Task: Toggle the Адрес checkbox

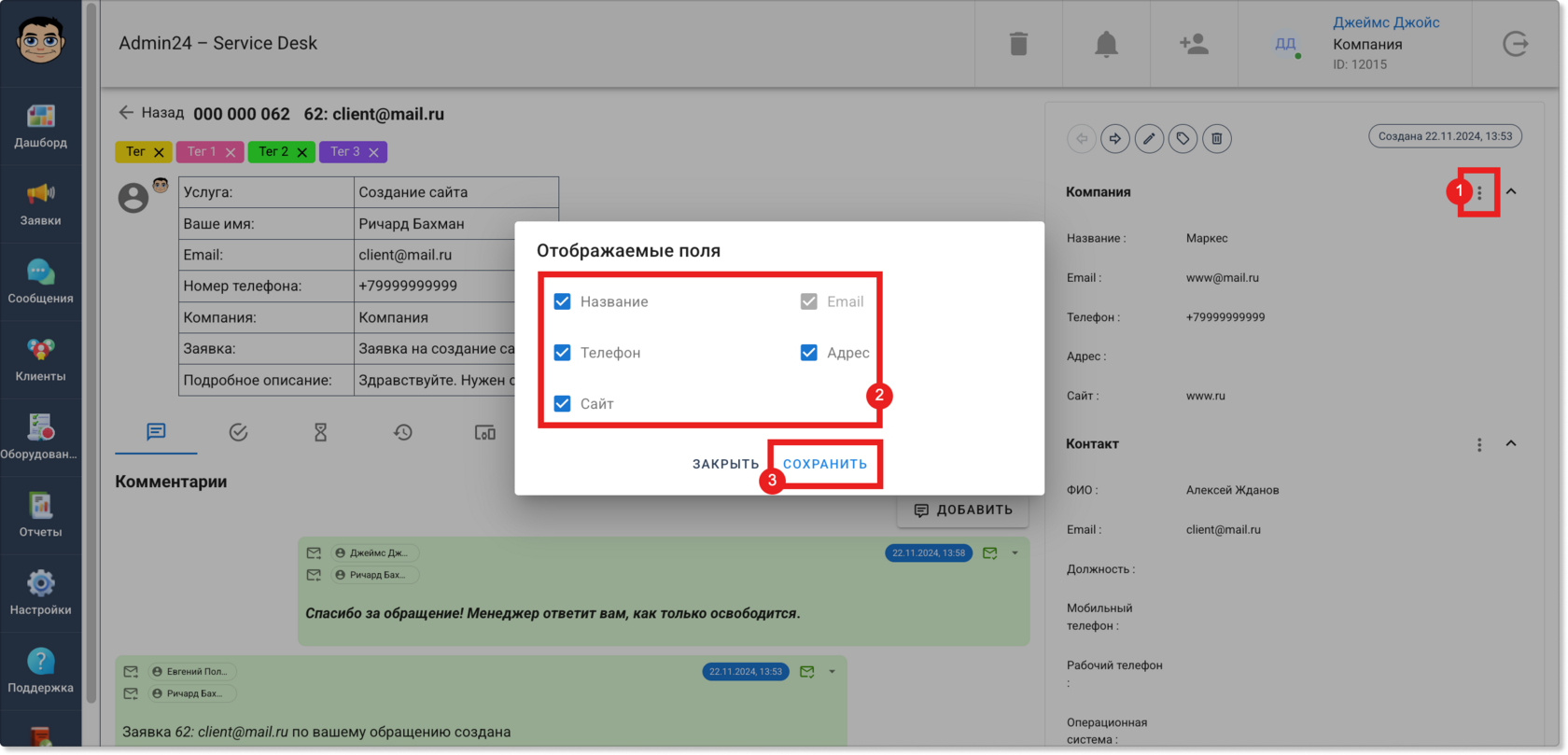Action: 809,353
